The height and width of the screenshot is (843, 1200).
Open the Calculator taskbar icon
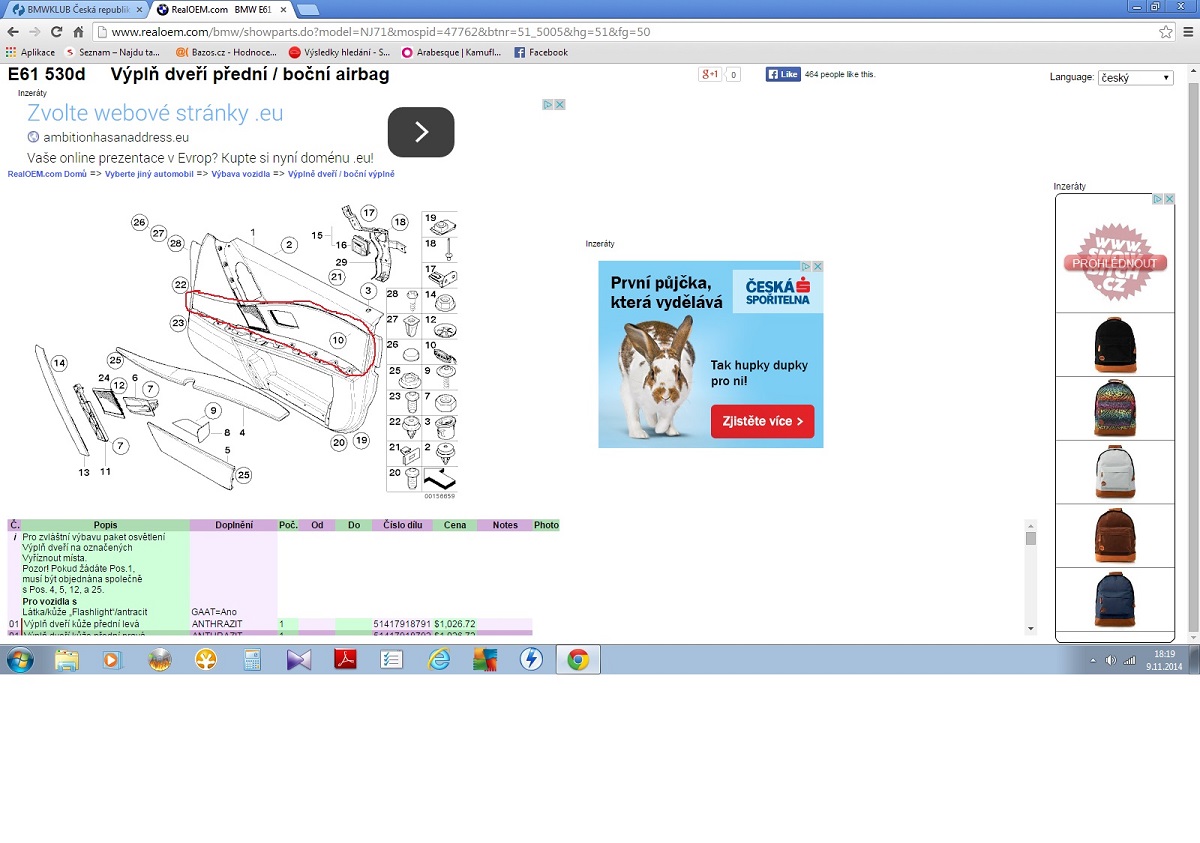point(252,660)
